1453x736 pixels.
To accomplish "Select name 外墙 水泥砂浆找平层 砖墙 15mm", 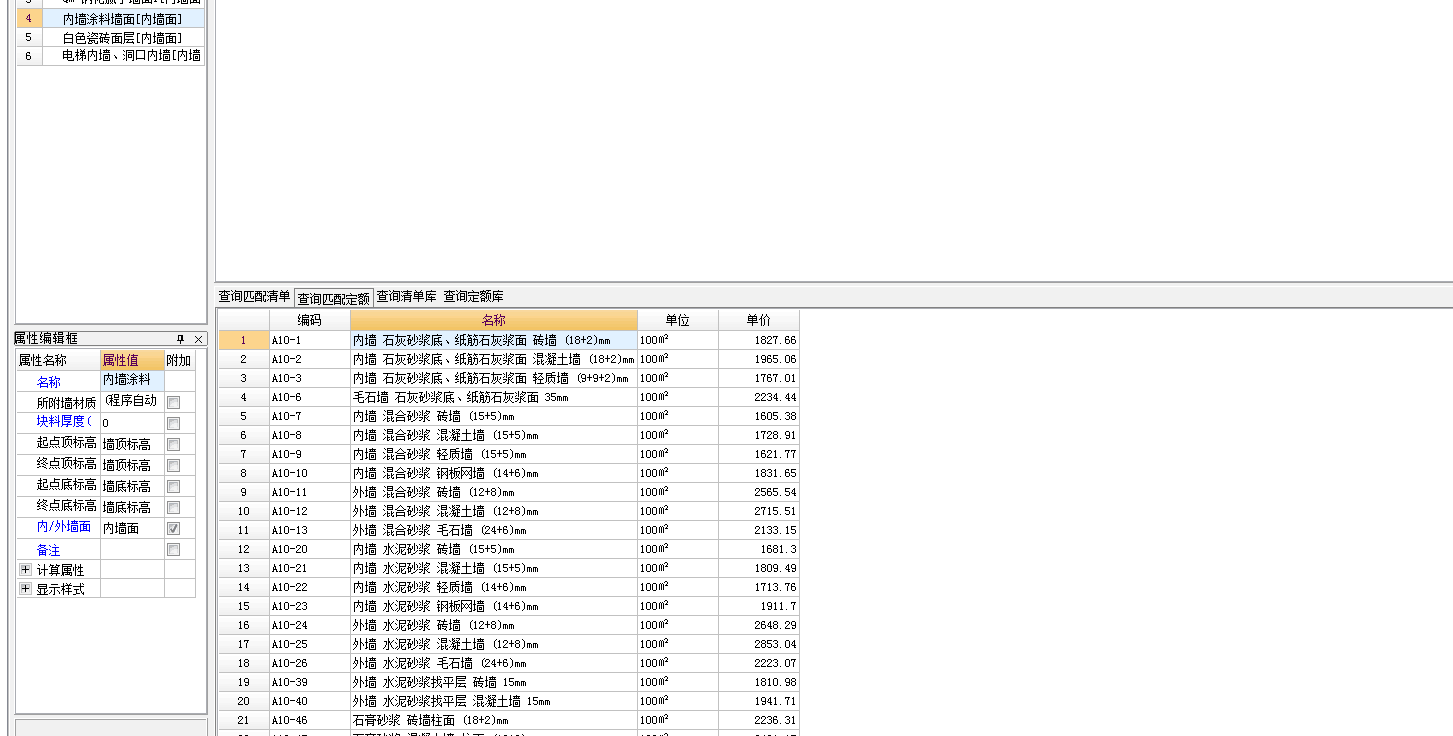I will pos(494,682).
